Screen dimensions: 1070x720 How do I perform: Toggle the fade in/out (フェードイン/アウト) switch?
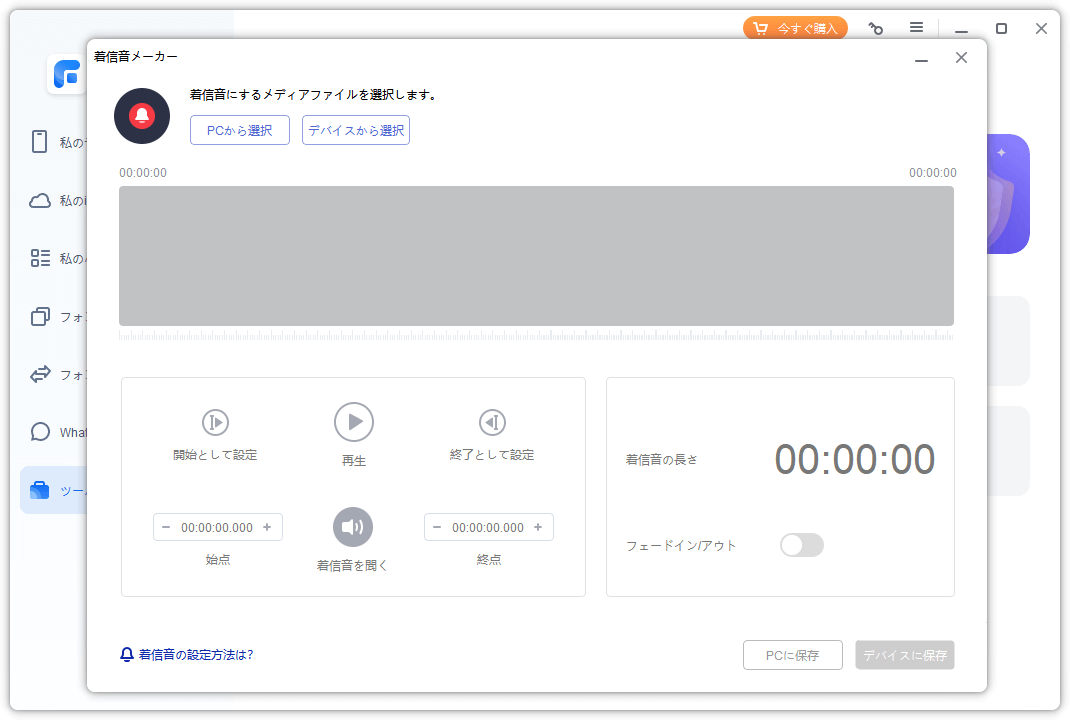click(801, 545)
